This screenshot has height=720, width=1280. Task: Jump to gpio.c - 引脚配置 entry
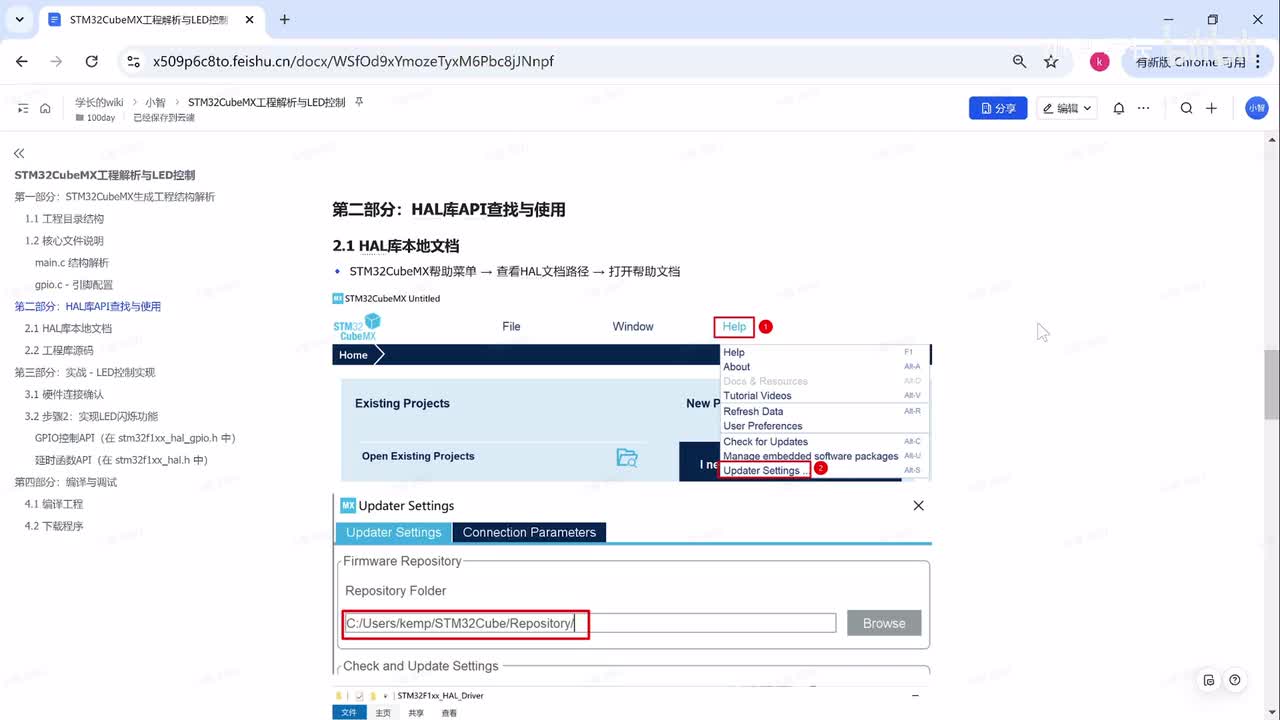point(74,285)
